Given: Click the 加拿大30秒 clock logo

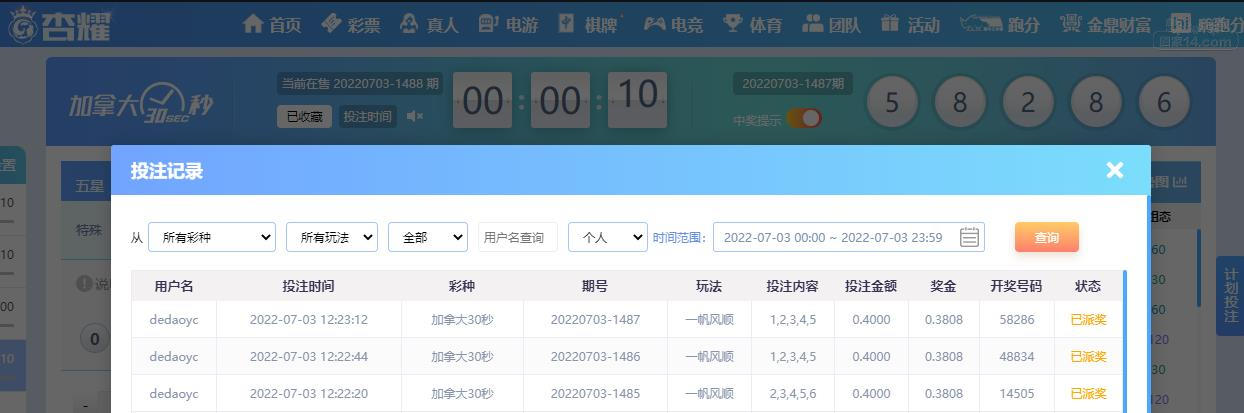Looking at the screenshot, I should click(x=142, y=102).
